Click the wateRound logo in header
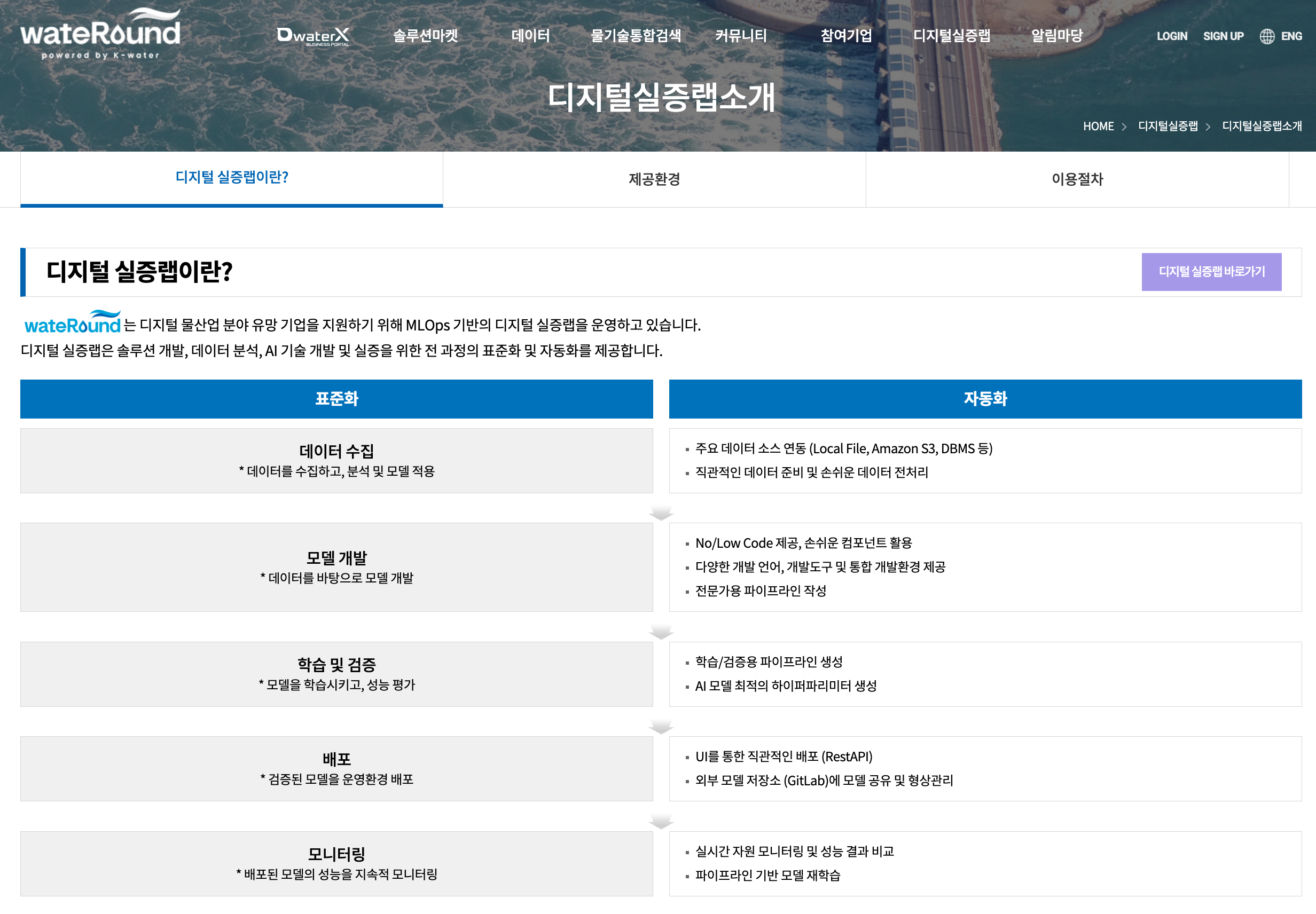 coord(100,34)
